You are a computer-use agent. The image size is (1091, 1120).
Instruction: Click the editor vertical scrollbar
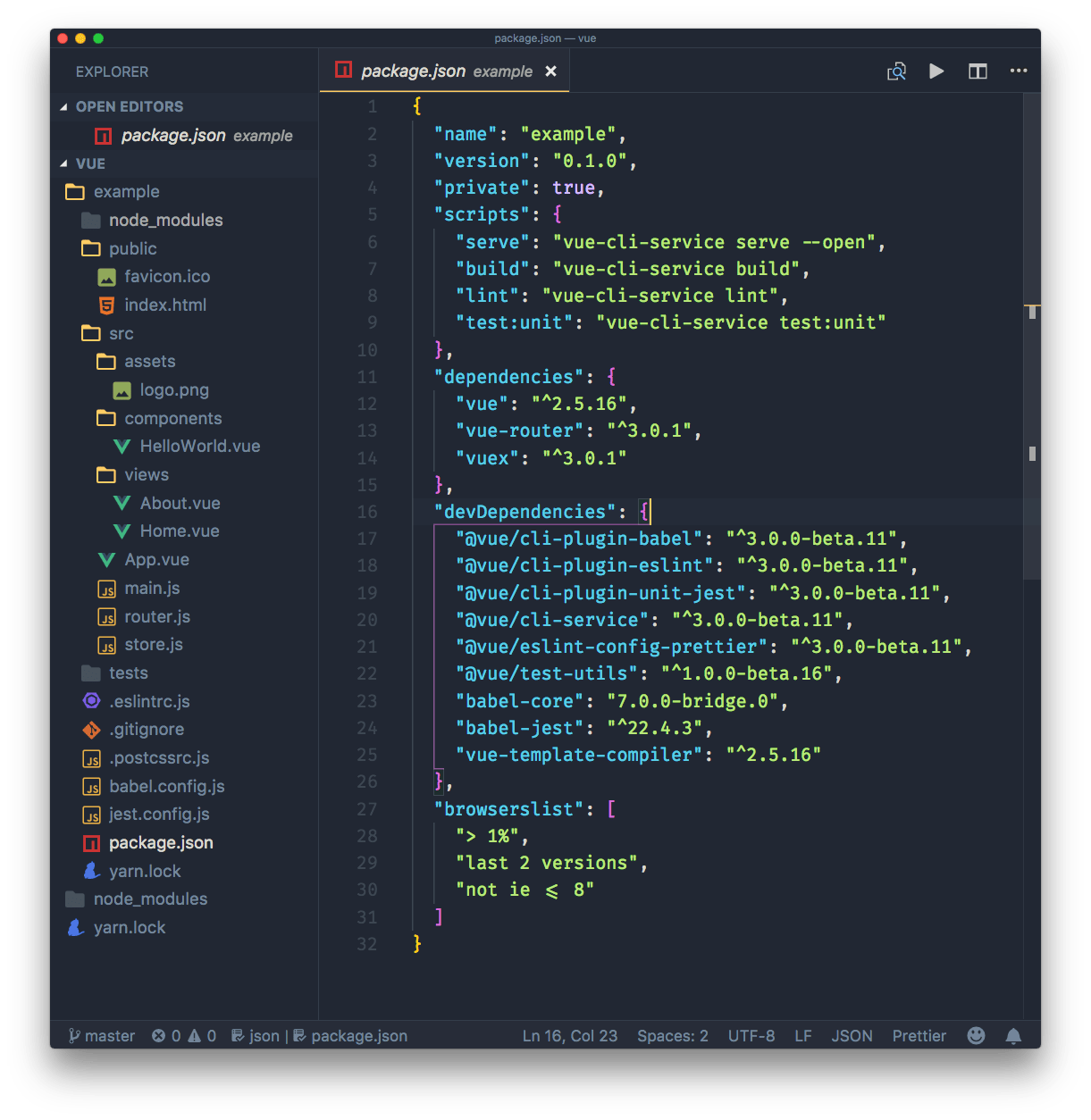(x=1032, y=357)
